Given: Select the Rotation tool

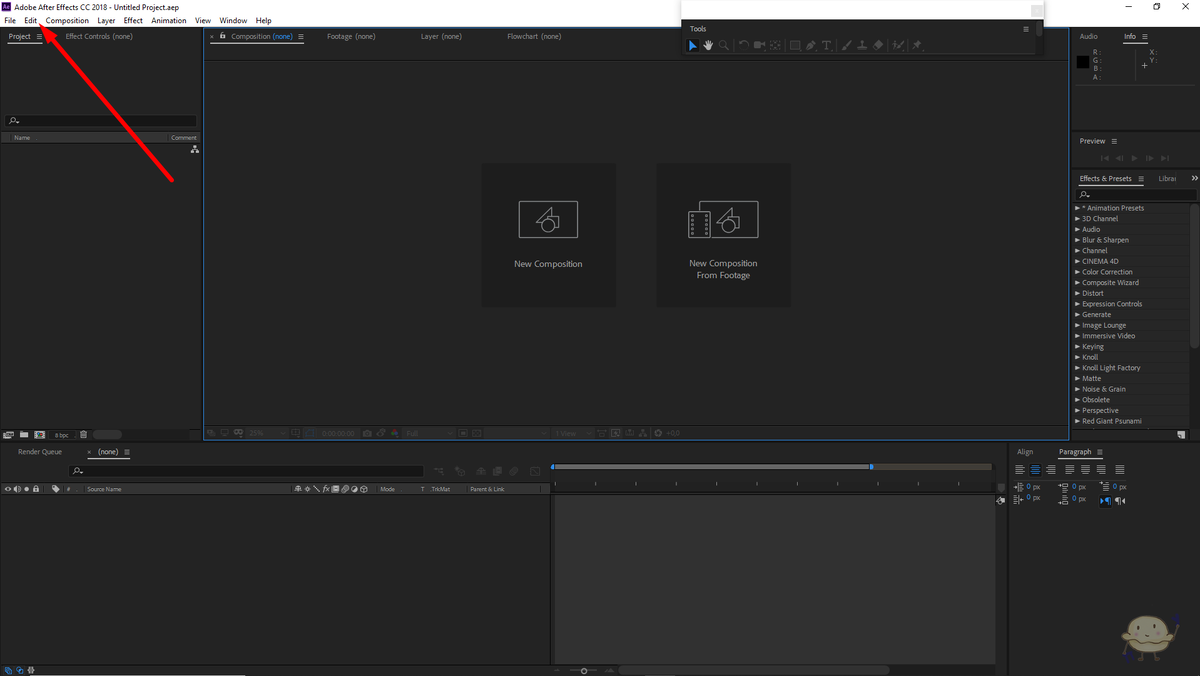Looking at the screenshot, I should [x=743, y=45].
